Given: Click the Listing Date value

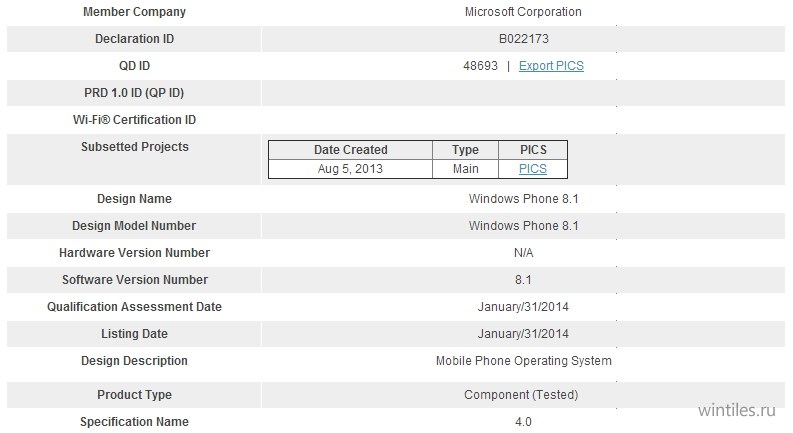Looking at the screenshot, I should (x=523, y=334).
